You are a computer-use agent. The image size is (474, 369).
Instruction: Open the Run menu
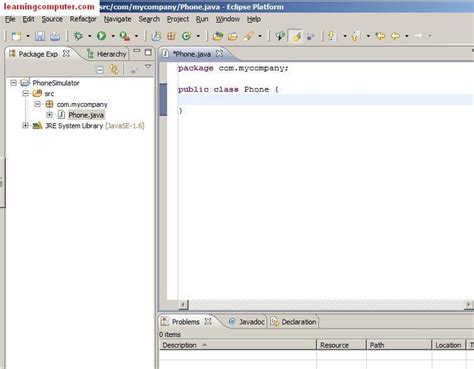[202, 19]
